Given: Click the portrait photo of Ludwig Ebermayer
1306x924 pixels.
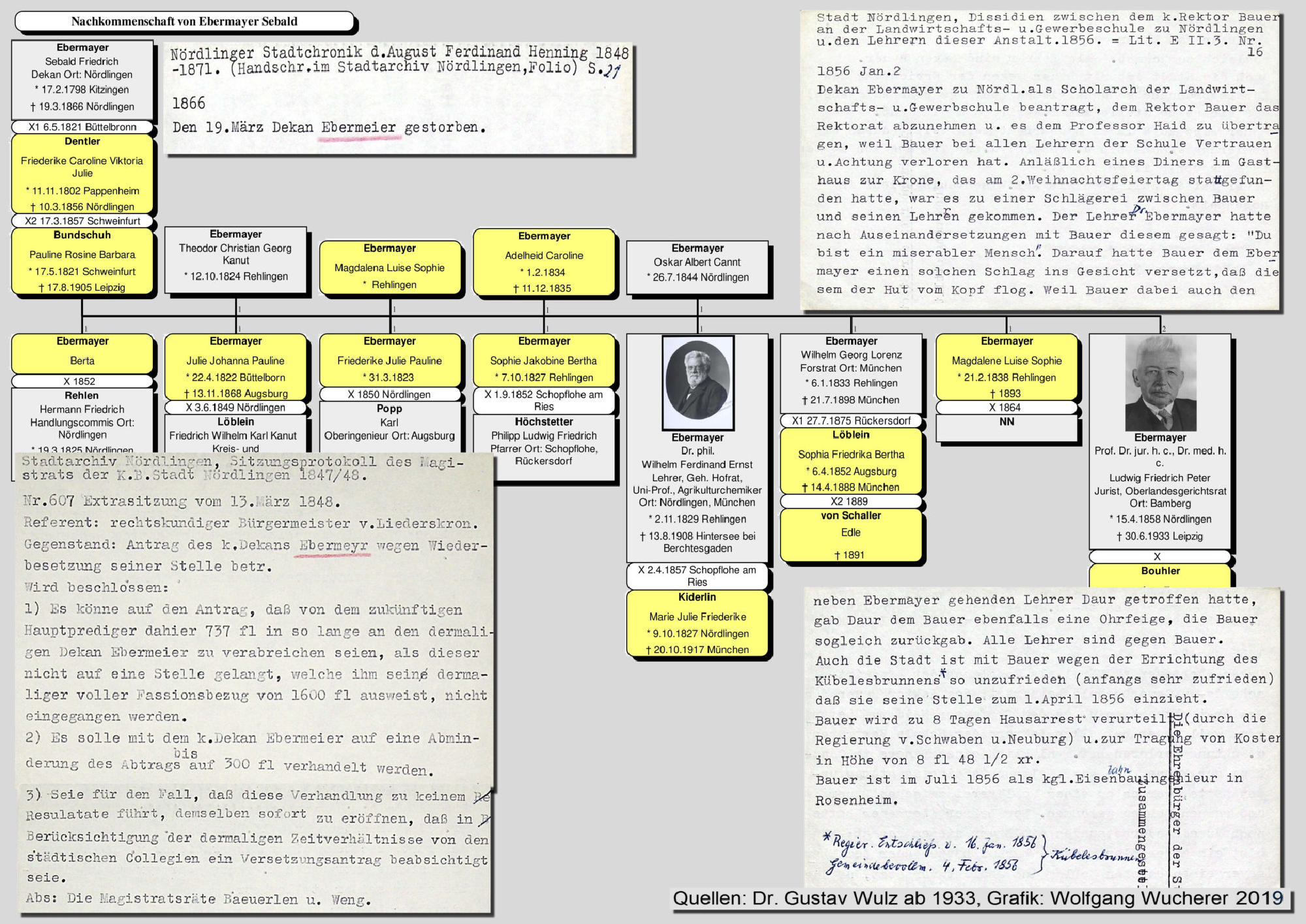Looking at the screenshot, I should [1160, 383].
